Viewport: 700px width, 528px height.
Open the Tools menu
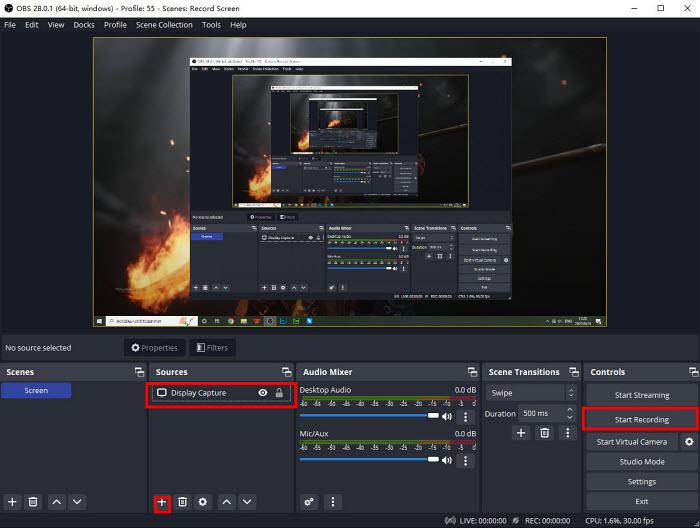coord(211,25)
